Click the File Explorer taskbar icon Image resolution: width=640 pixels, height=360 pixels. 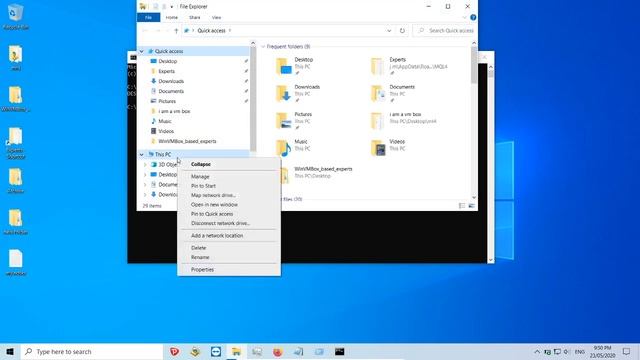pos(236,351)
